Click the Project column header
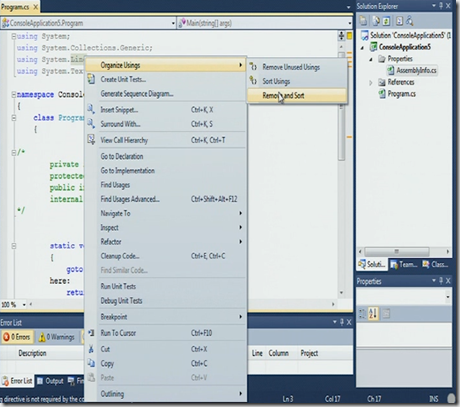460x407 pixels. pyautogui.click(x=309, y=353)
